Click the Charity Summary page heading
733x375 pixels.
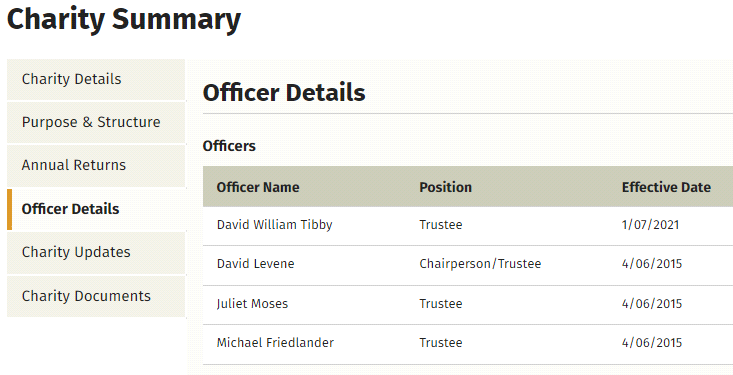(124, 20)
